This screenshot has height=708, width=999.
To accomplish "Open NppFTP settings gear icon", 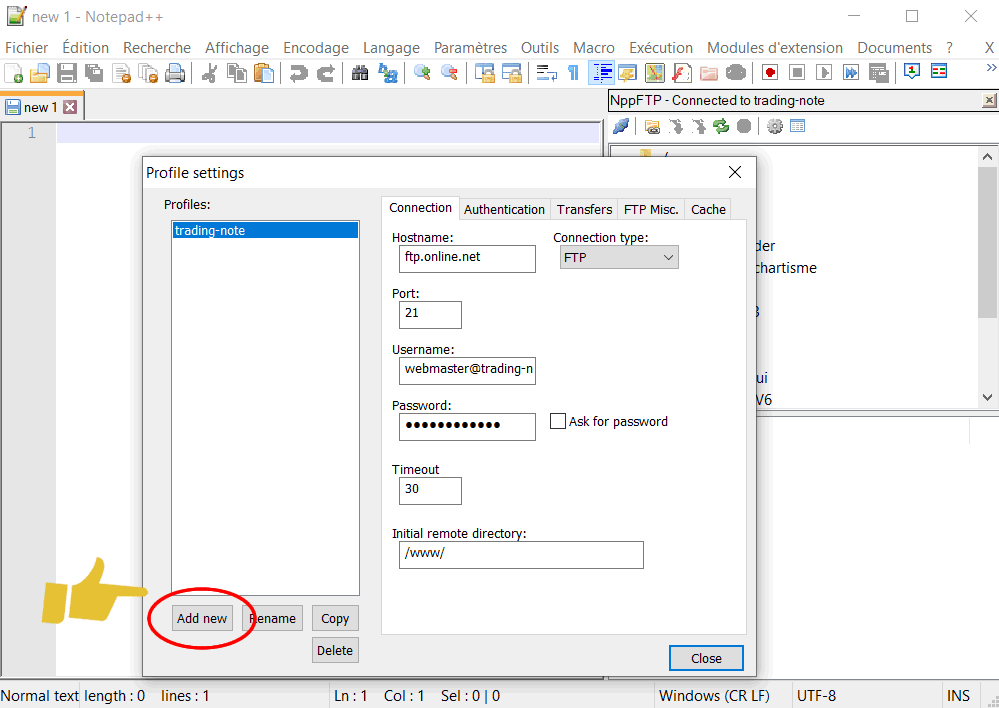I will (774, 126).
